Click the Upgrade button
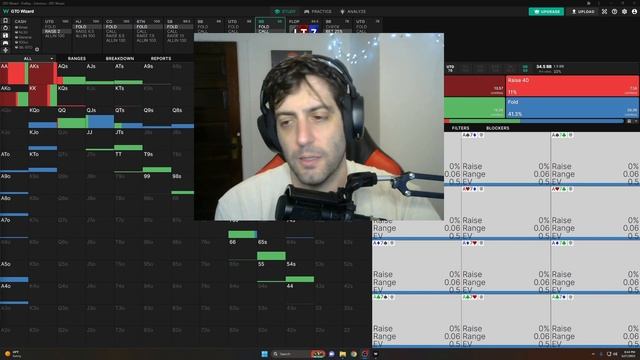Viewport: 640px width, 360px height. [546, 11]
